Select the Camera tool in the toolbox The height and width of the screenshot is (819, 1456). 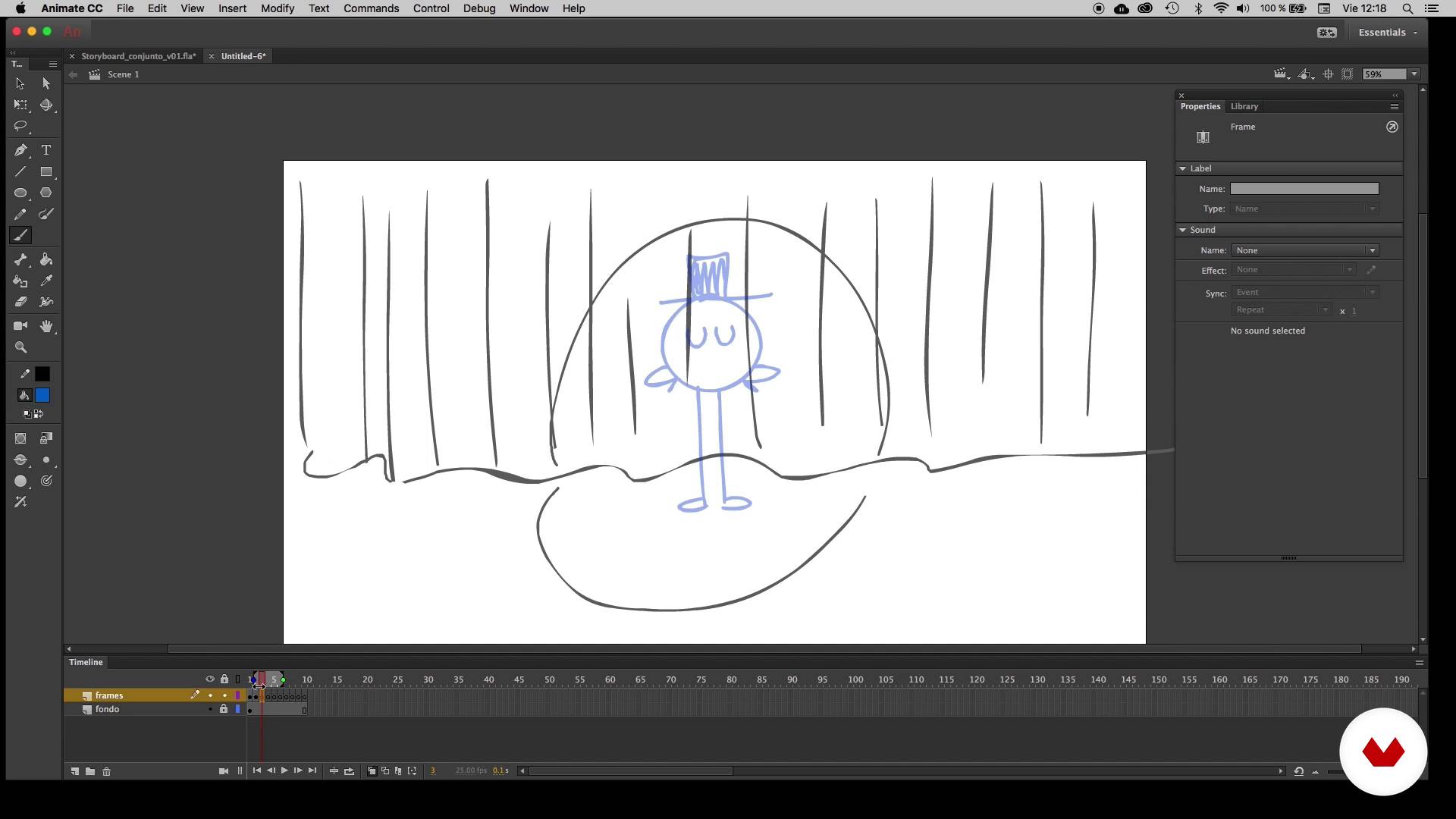[x=20, y=326]
